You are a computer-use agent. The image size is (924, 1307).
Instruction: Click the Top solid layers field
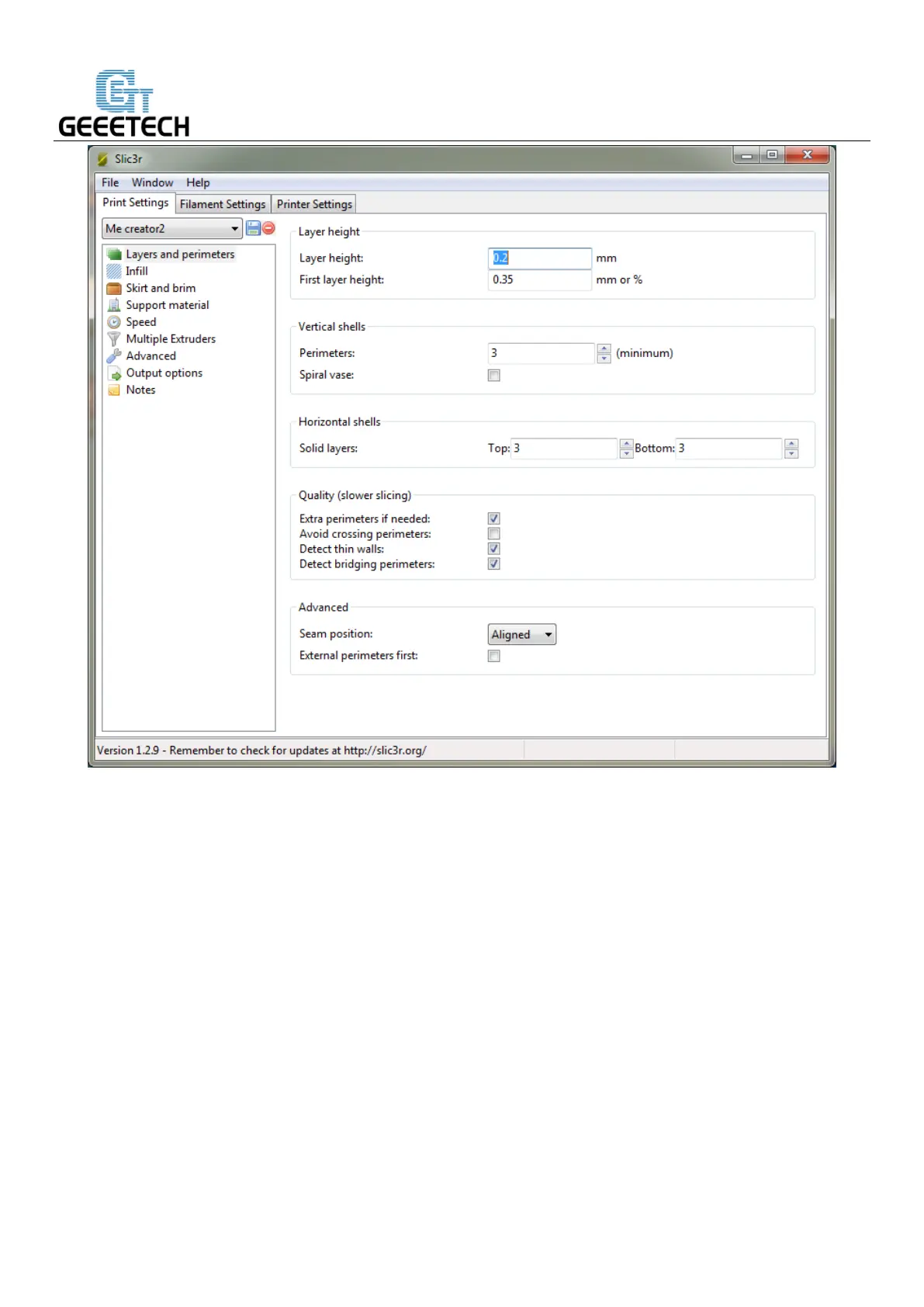tap(564, 449)
